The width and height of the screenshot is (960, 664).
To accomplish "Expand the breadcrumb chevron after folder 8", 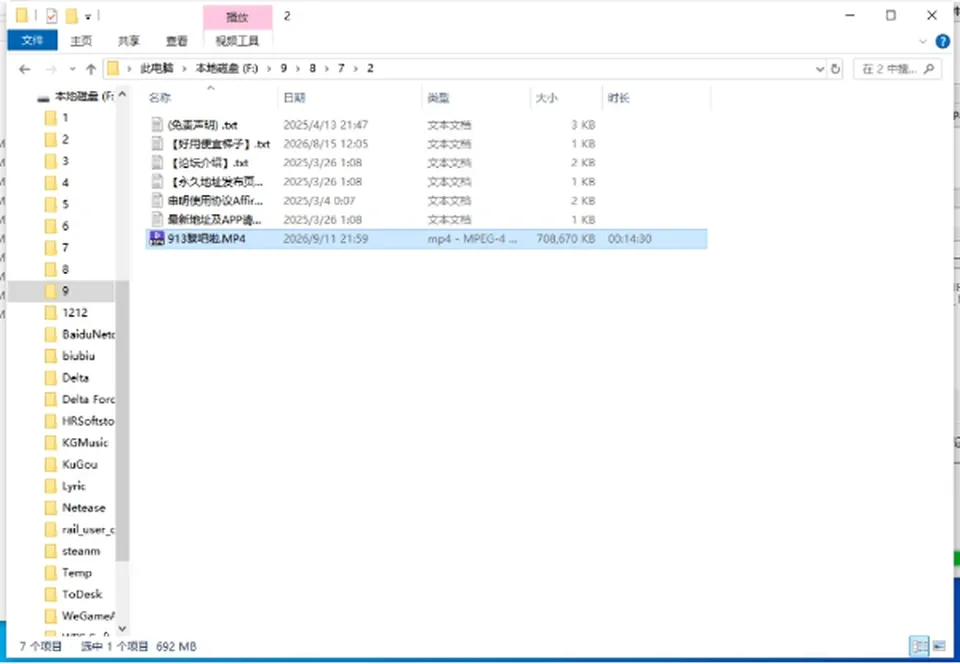I will tap(327, 69).
